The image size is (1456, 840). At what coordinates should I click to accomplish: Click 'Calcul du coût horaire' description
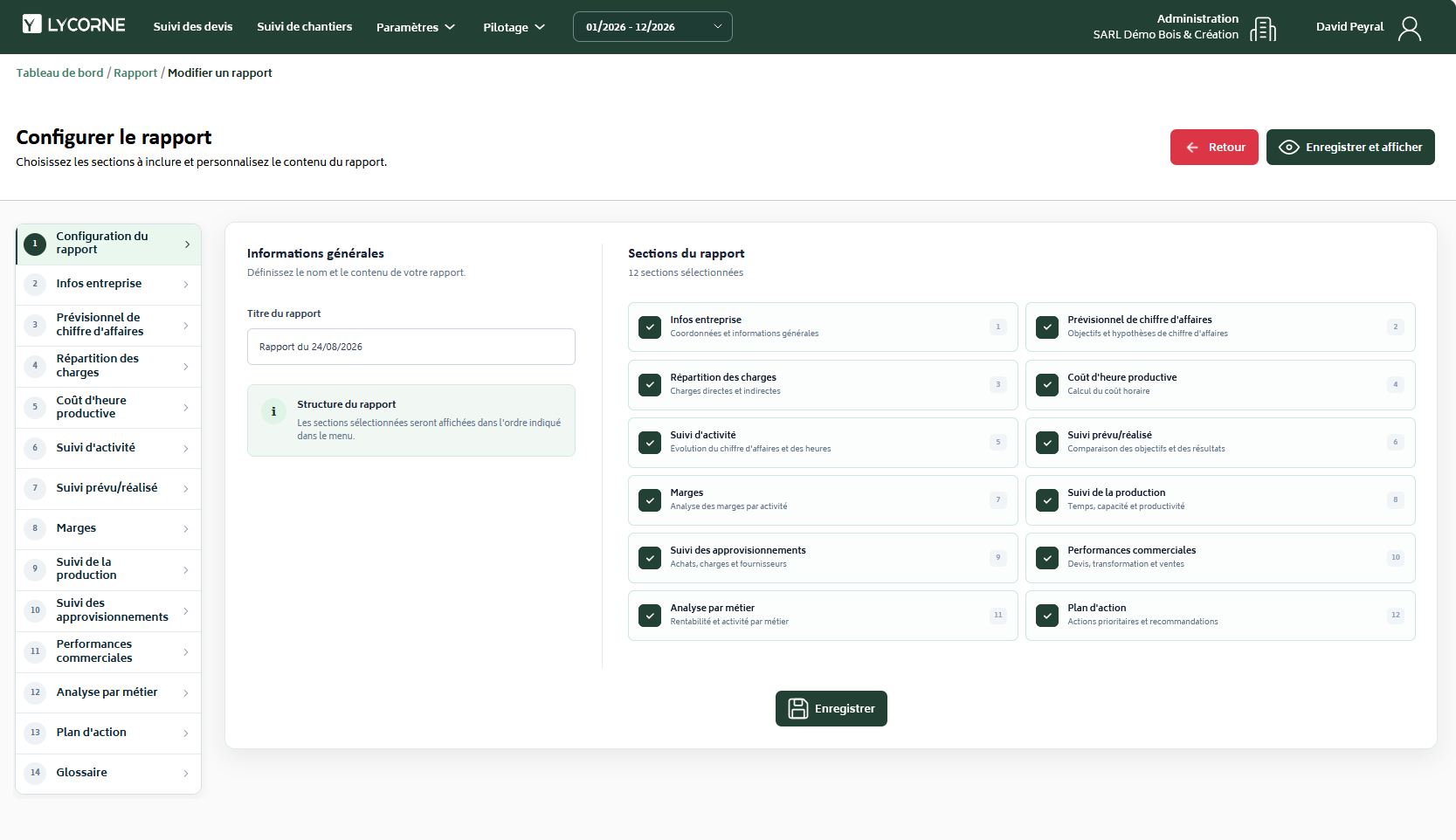point(1108,391)
